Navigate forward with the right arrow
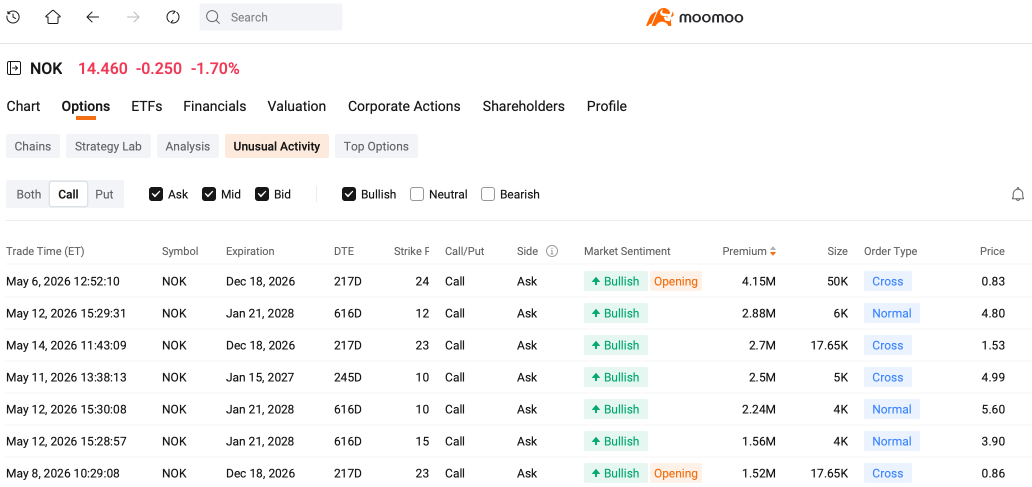The width and height of the screenshot is (1032, 487). [134, 17]
